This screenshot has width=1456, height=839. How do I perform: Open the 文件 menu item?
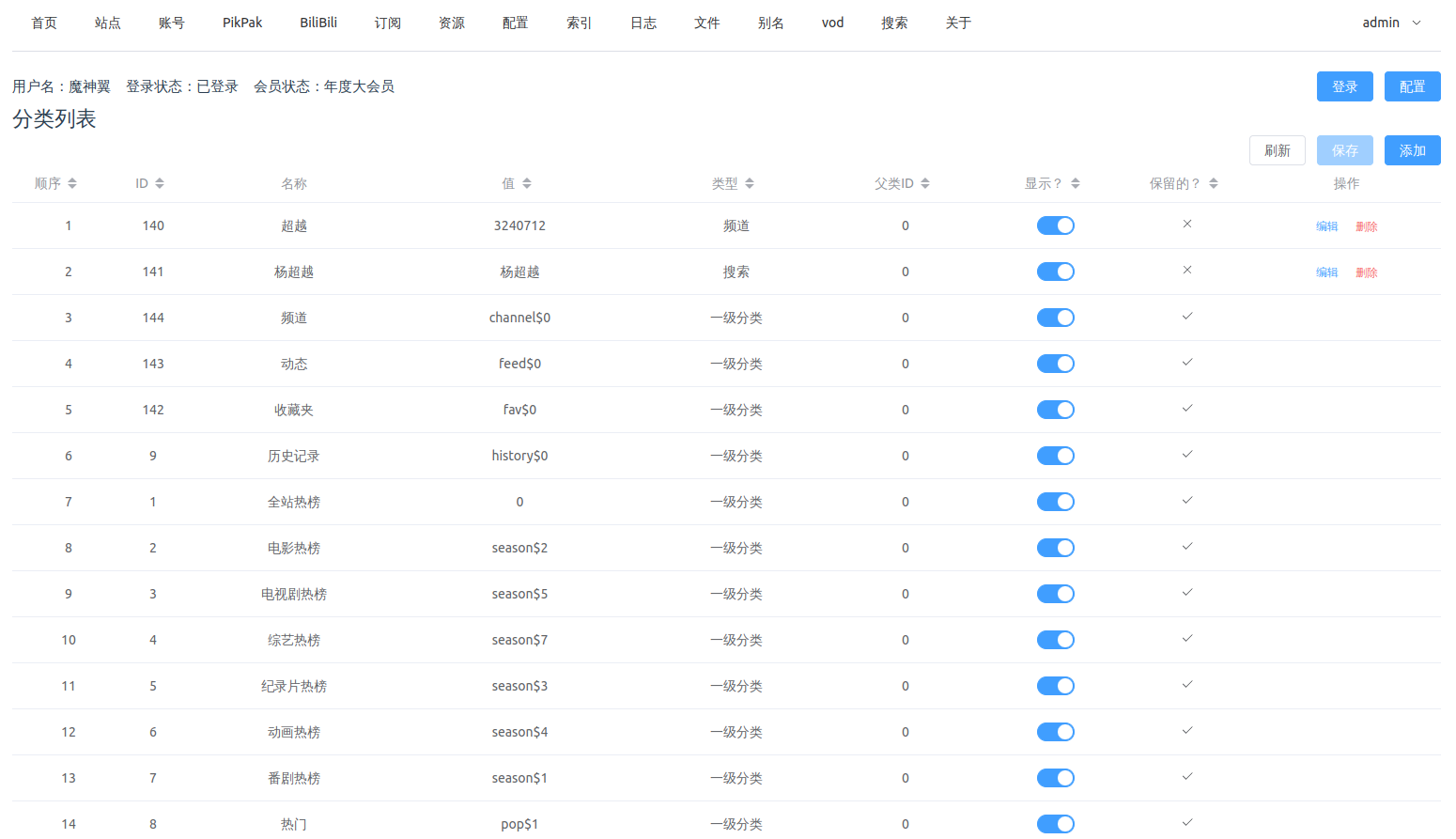pos(707,23)
